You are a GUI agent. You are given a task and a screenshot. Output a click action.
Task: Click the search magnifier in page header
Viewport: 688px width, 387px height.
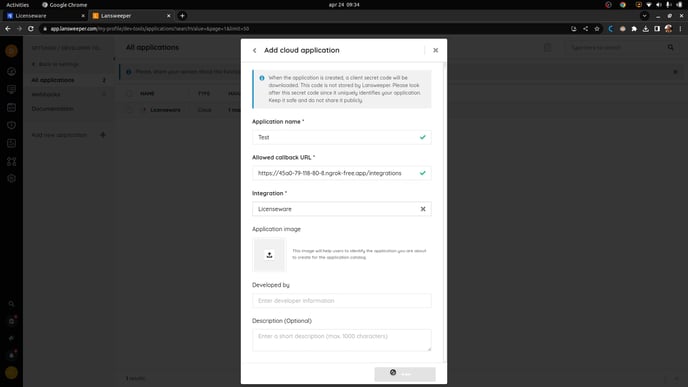tap(671, 47)
